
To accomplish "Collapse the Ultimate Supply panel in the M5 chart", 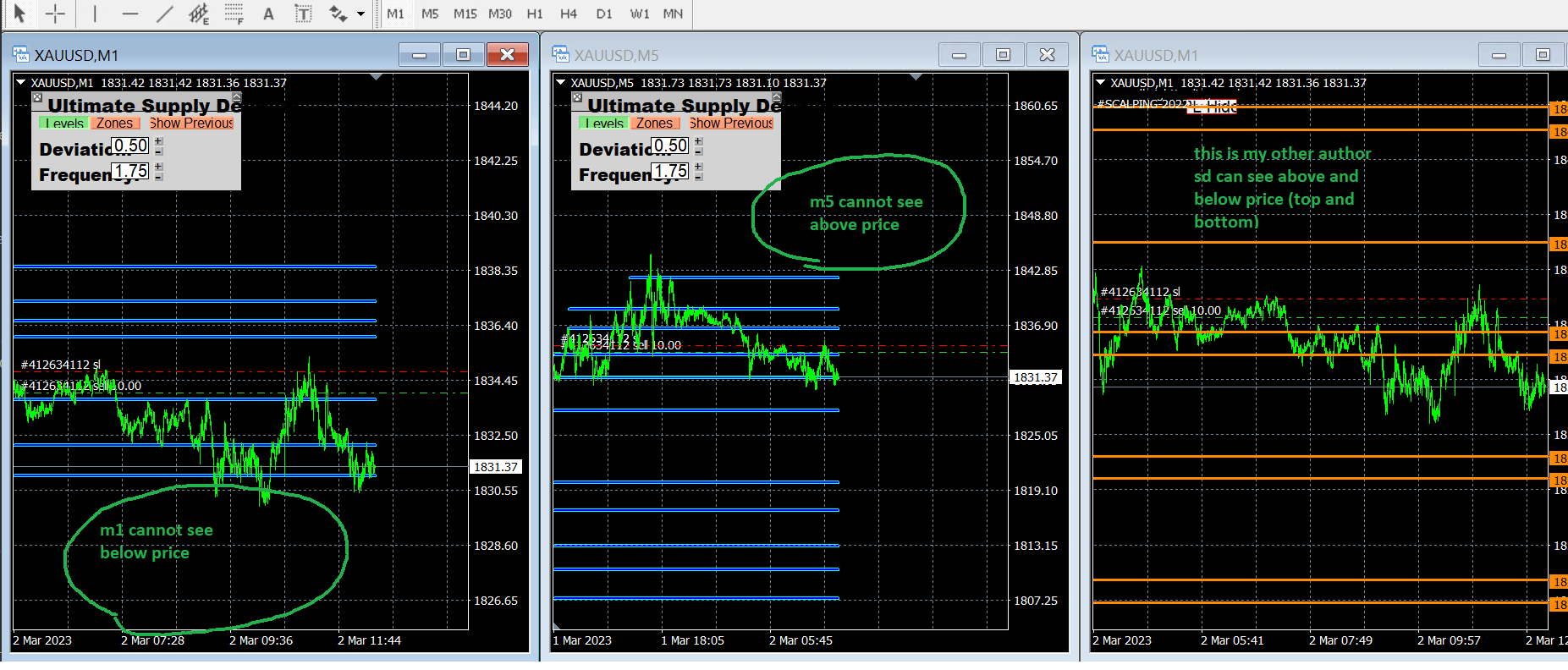I will tap(777, 97).
